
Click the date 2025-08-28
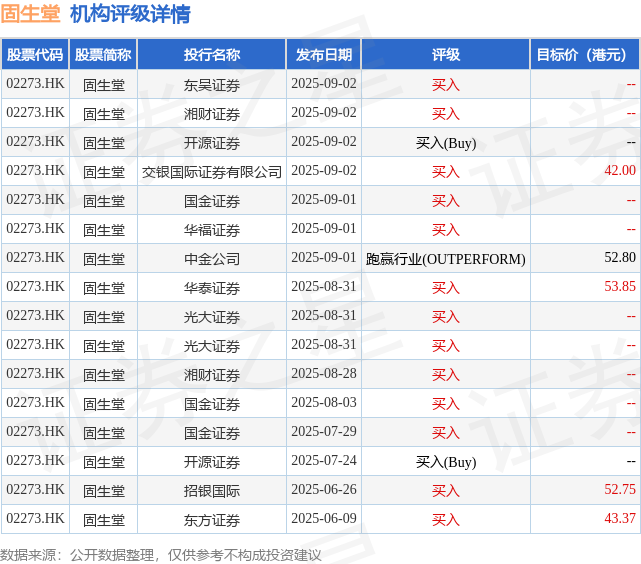tap(324, 374)
